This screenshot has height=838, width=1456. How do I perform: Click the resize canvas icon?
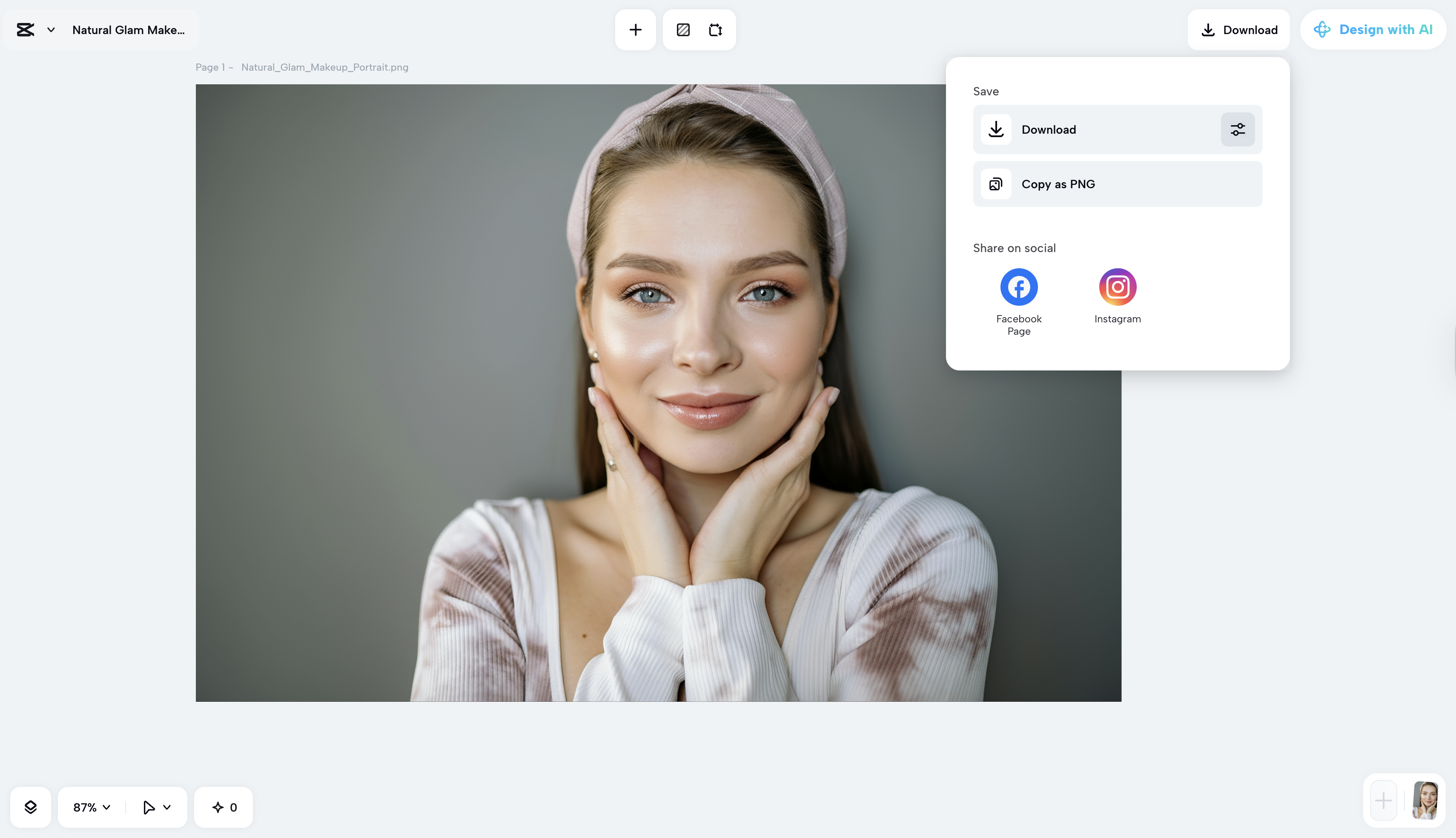pos(716,29)
